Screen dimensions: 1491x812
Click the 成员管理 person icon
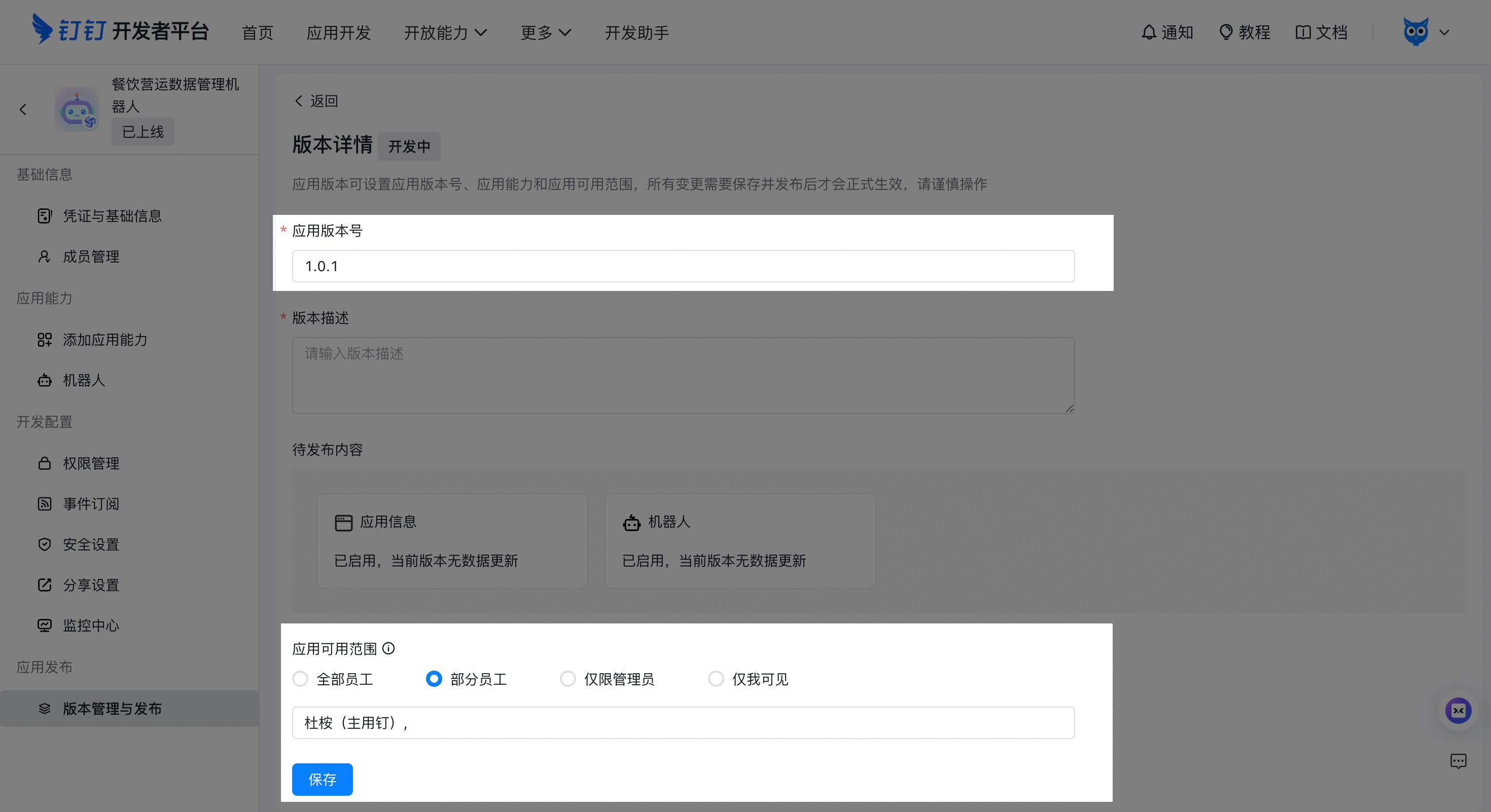point(45,256)
